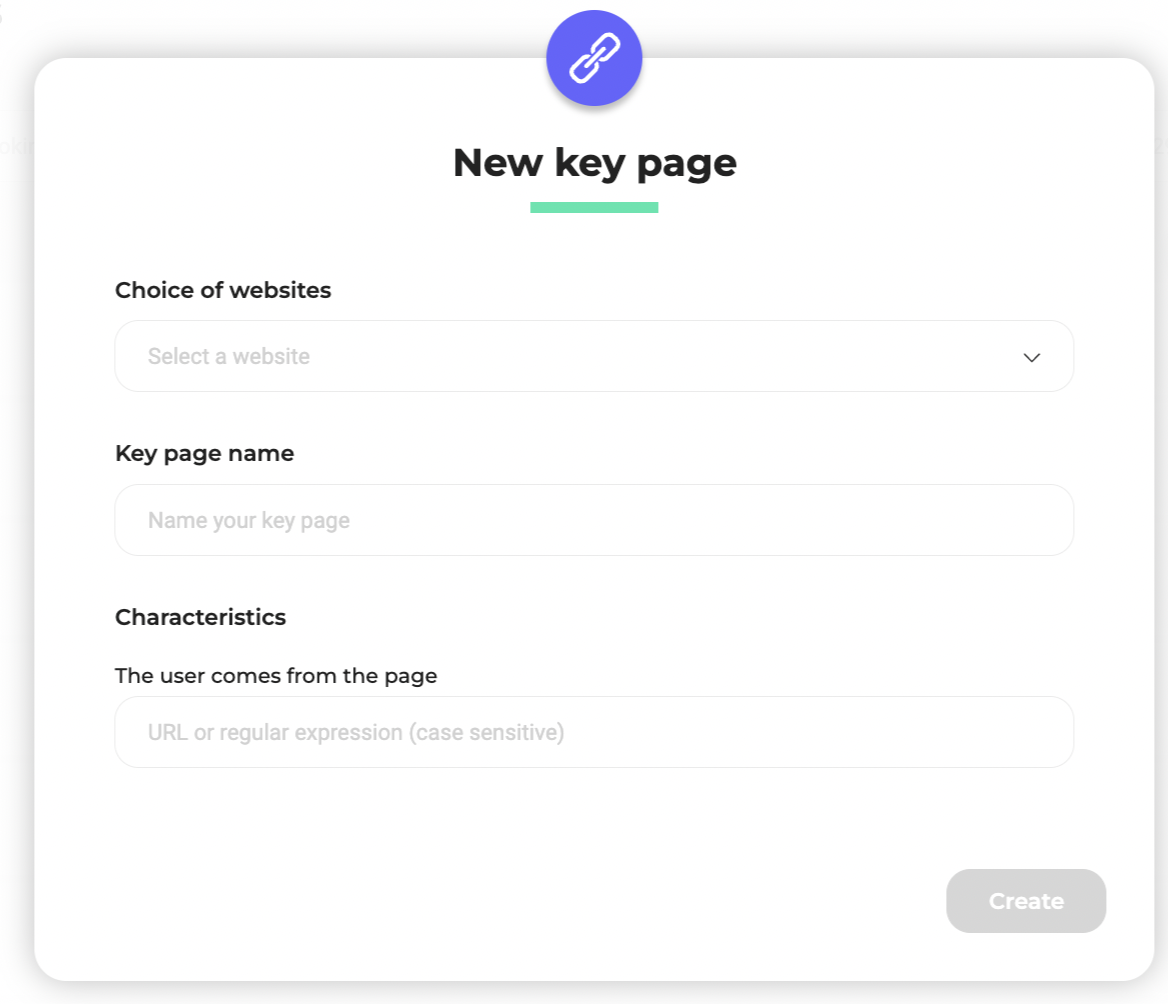Focus the Name your key page field
The height and width of the screenshot is (1004, 1168).
coord(594,520)
